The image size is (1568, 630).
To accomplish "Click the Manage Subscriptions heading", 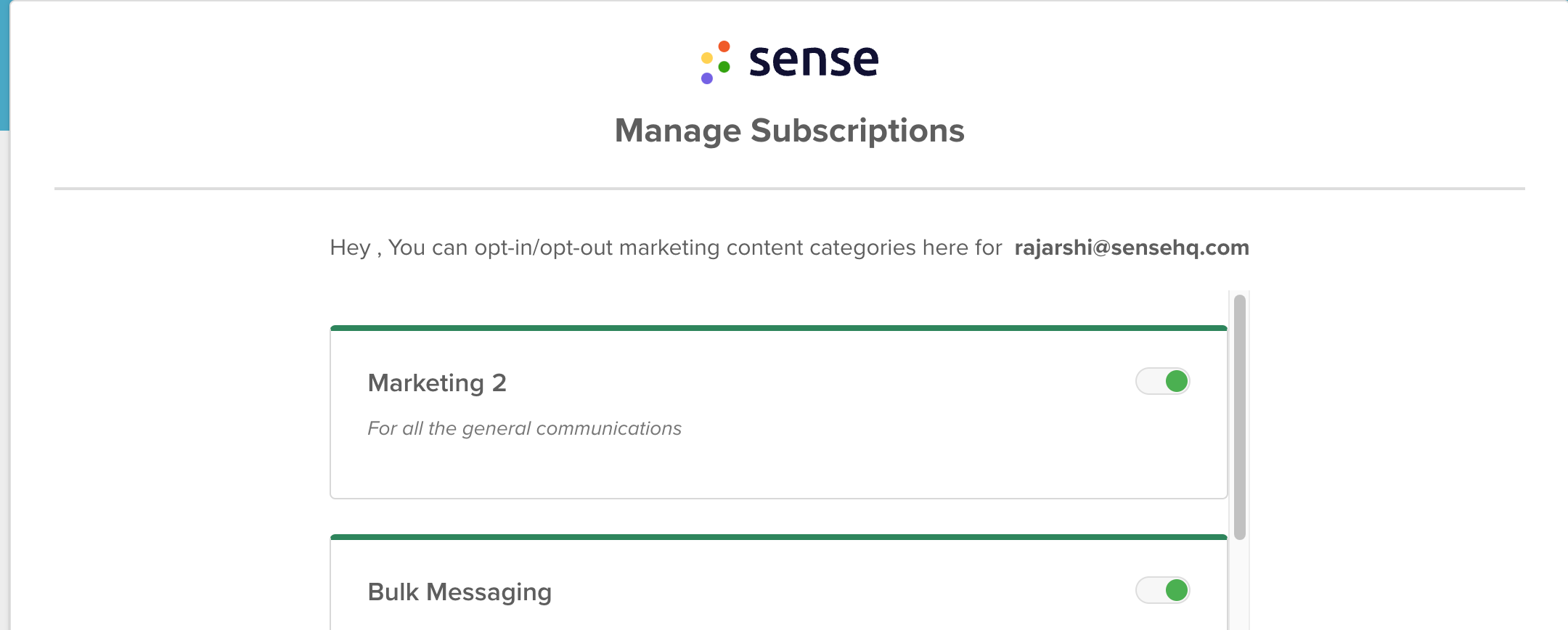I will coord(790,131).
